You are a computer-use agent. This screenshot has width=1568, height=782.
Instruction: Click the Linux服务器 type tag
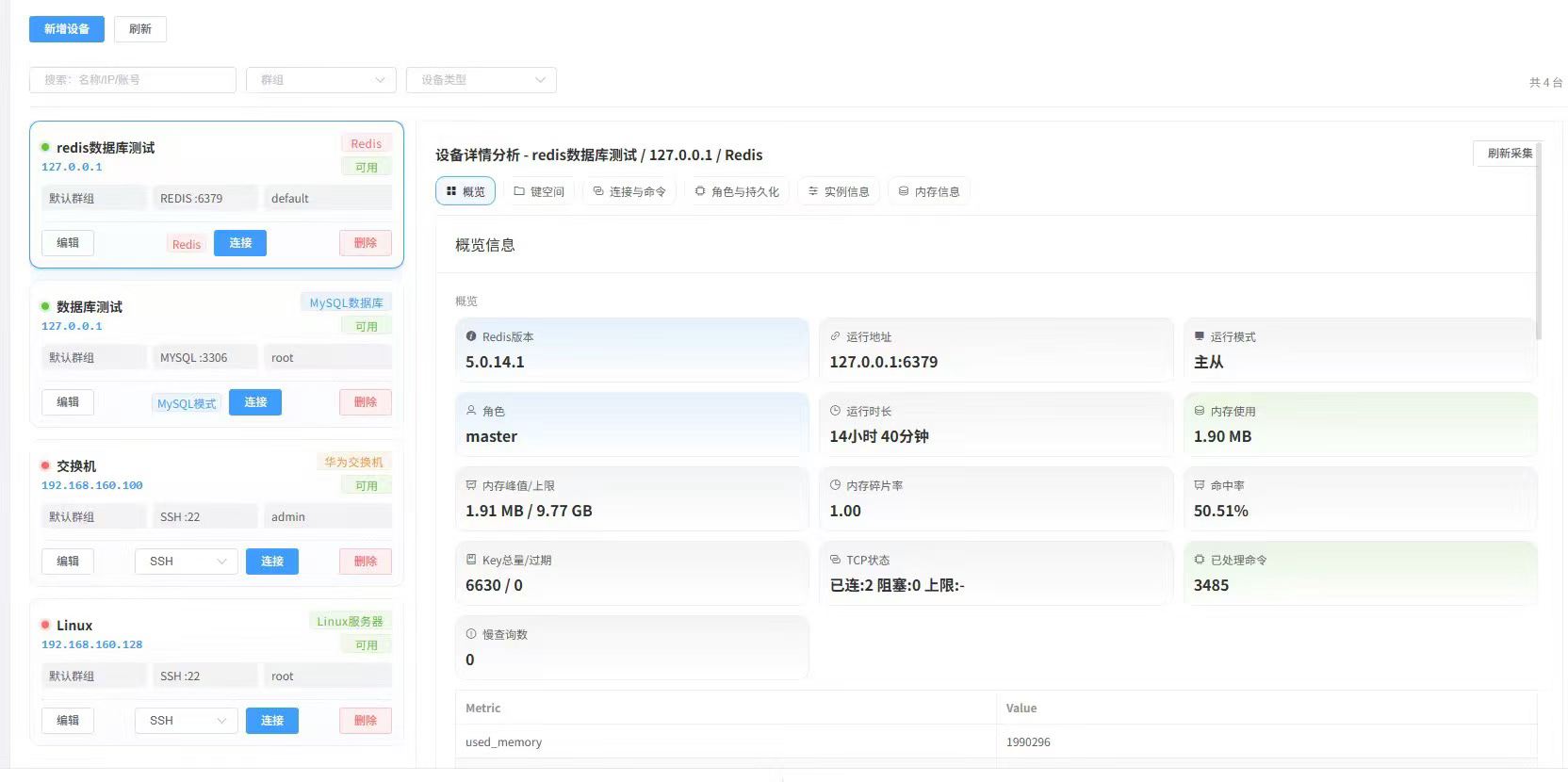click(350, 621)
